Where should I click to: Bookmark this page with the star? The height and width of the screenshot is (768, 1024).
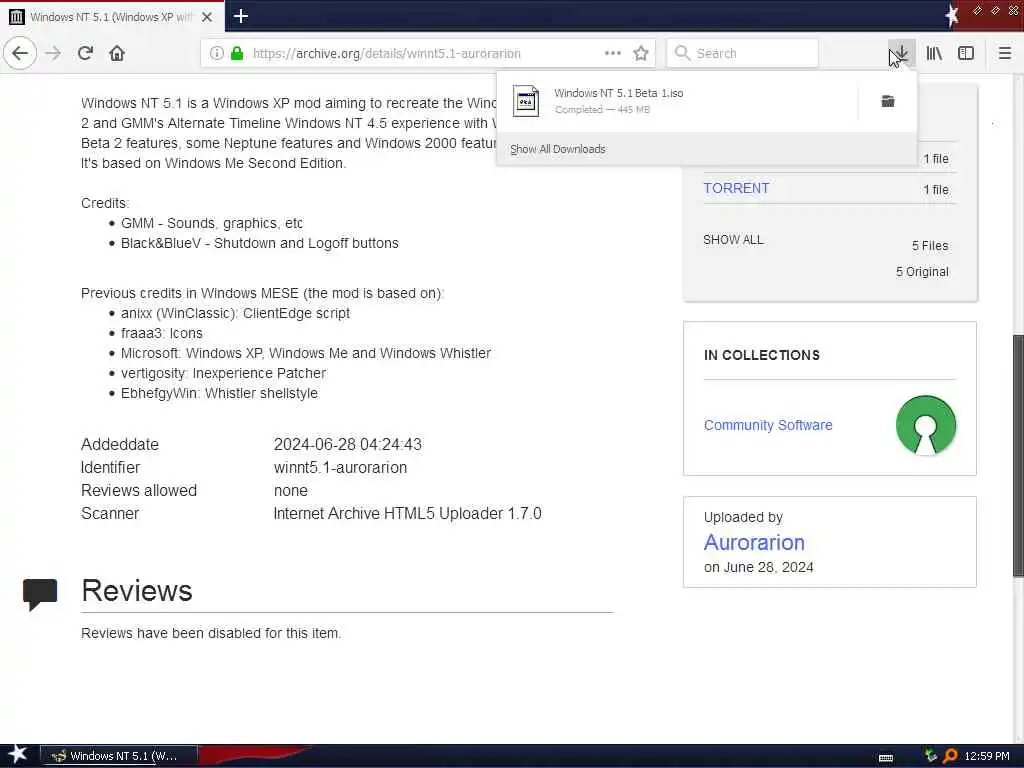641,53
